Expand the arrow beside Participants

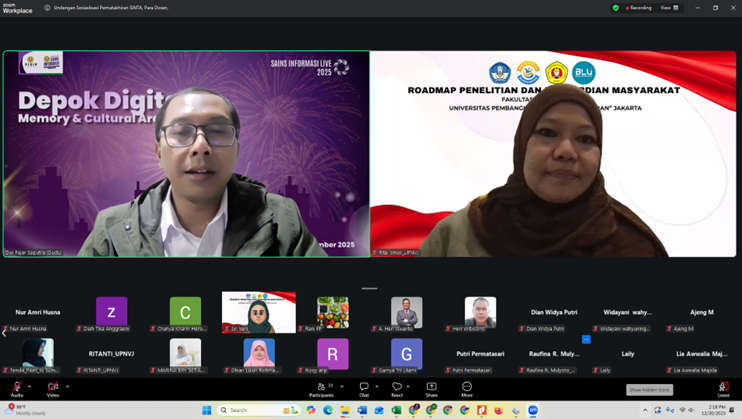coord(340,385)
